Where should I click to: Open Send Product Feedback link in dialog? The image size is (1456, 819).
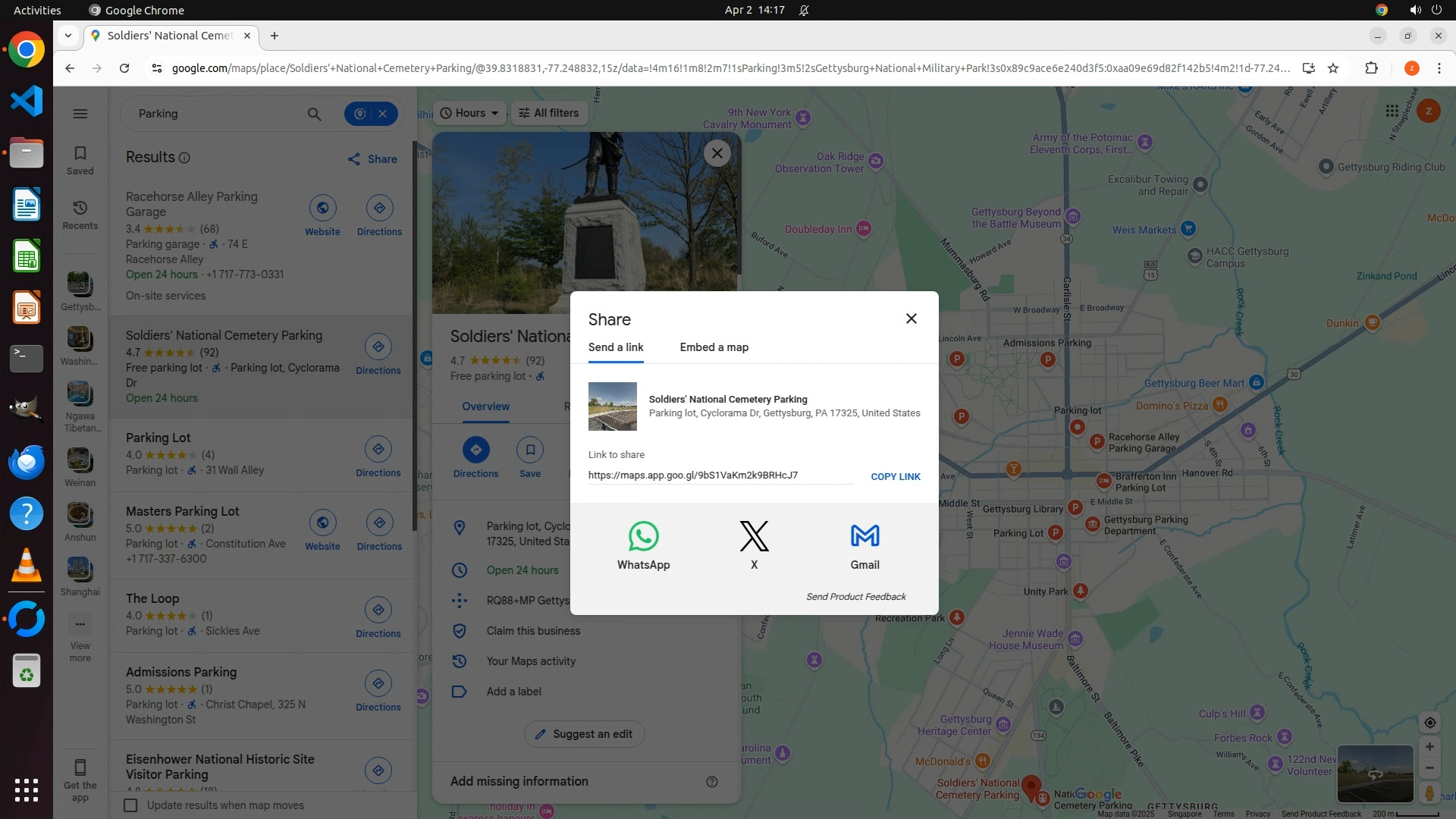click(855, 597)
